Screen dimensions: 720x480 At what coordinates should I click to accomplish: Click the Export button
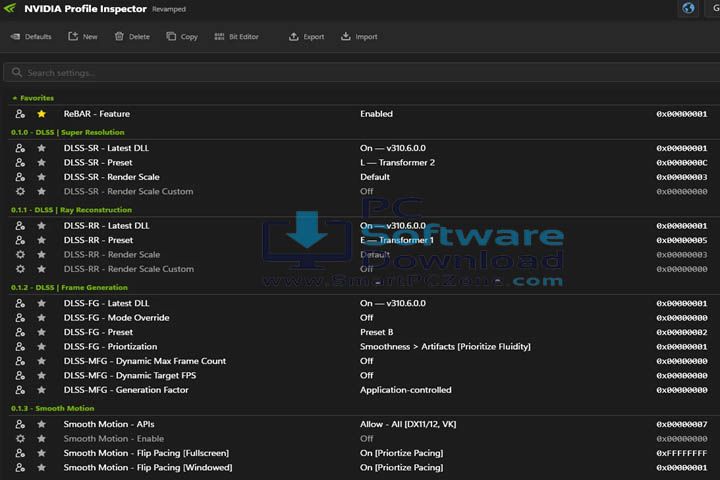tap(307, 37)
